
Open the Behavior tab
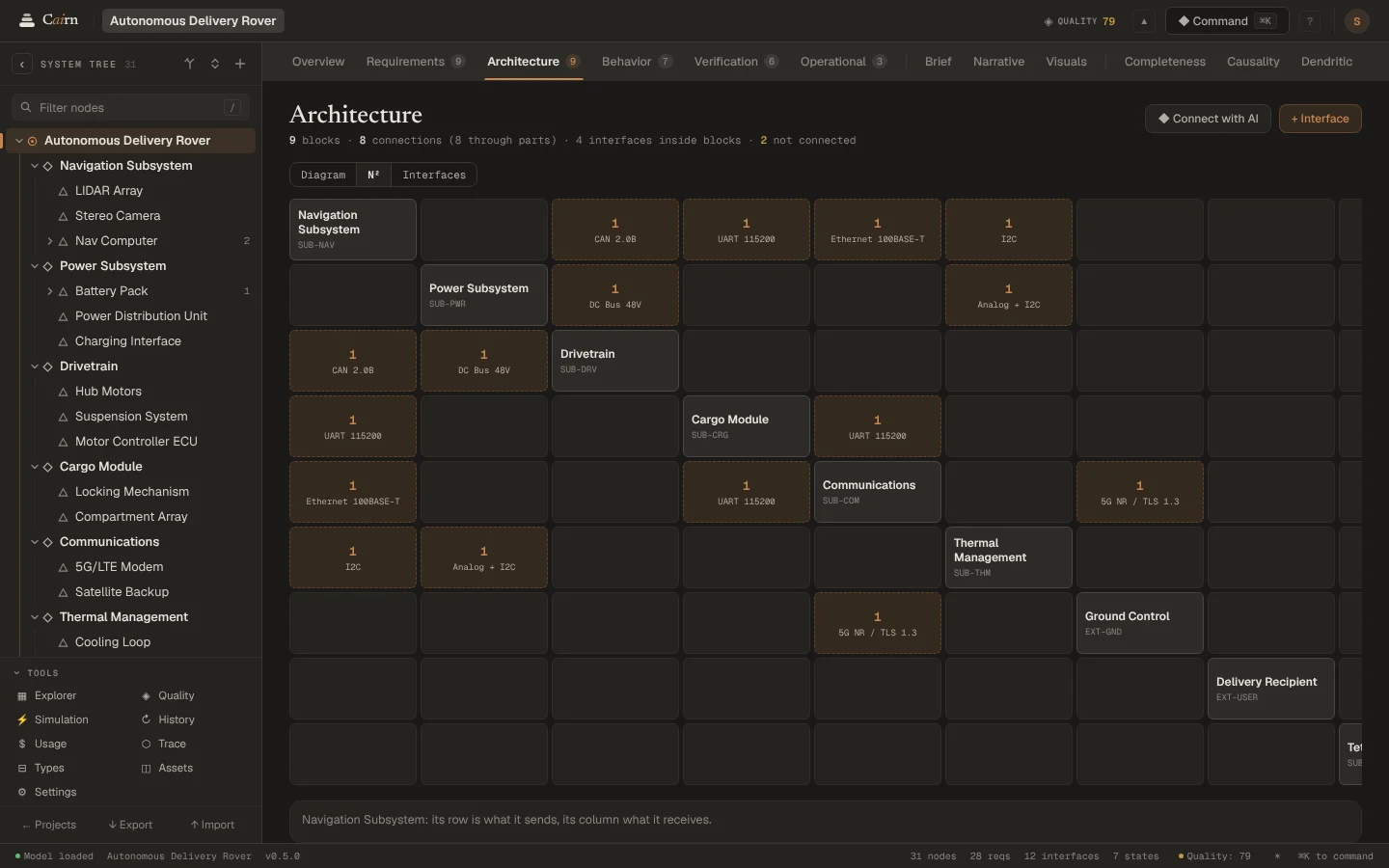tap(637, 62)
